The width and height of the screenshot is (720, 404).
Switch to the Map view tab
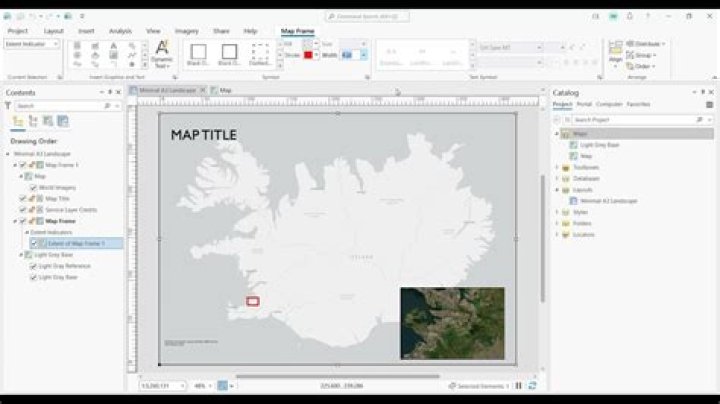[225, 90]
